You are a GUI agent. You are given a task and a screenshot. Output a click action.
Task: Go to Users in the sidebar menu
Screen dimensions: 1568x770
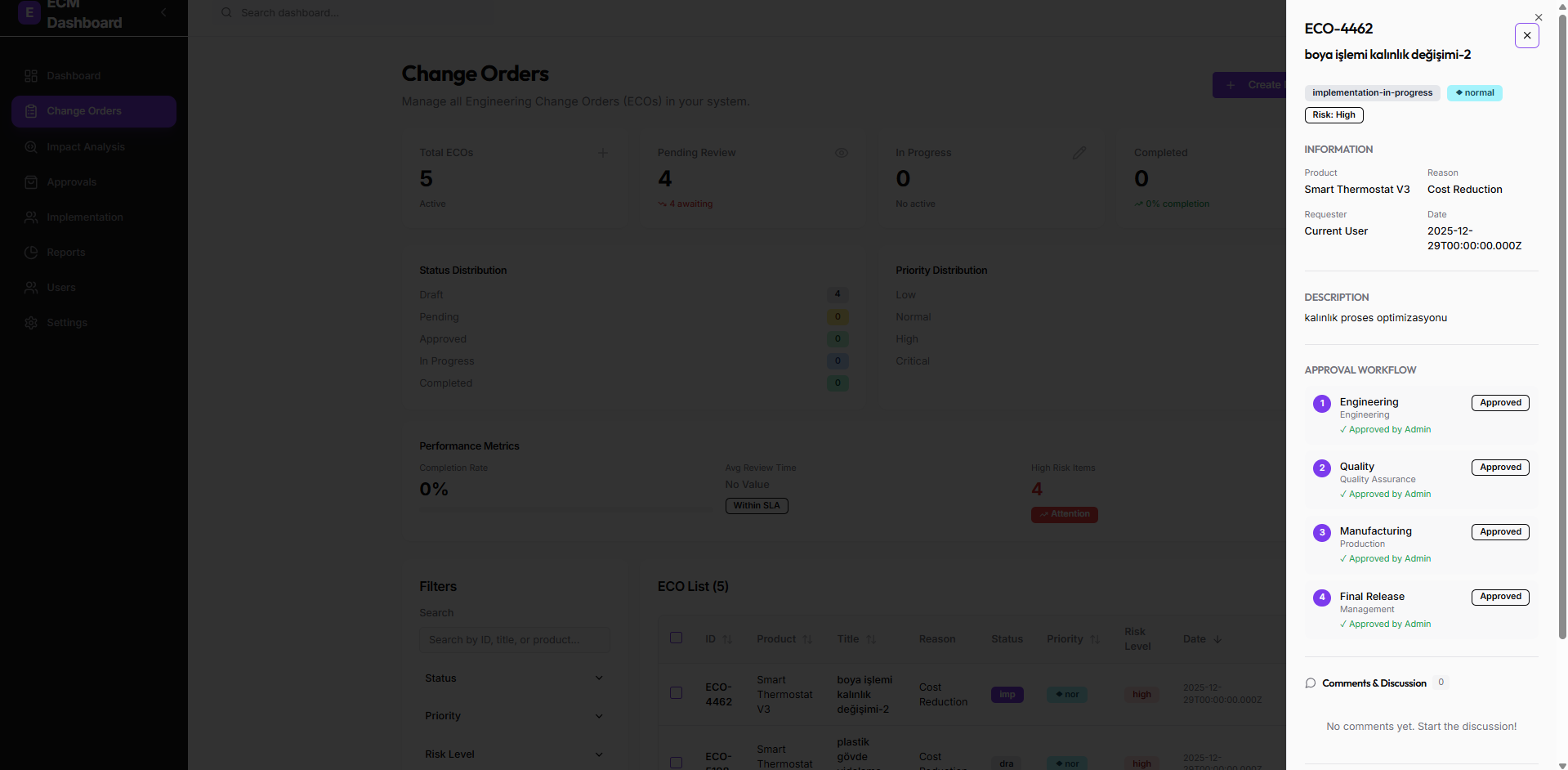(x=61, y=288)
